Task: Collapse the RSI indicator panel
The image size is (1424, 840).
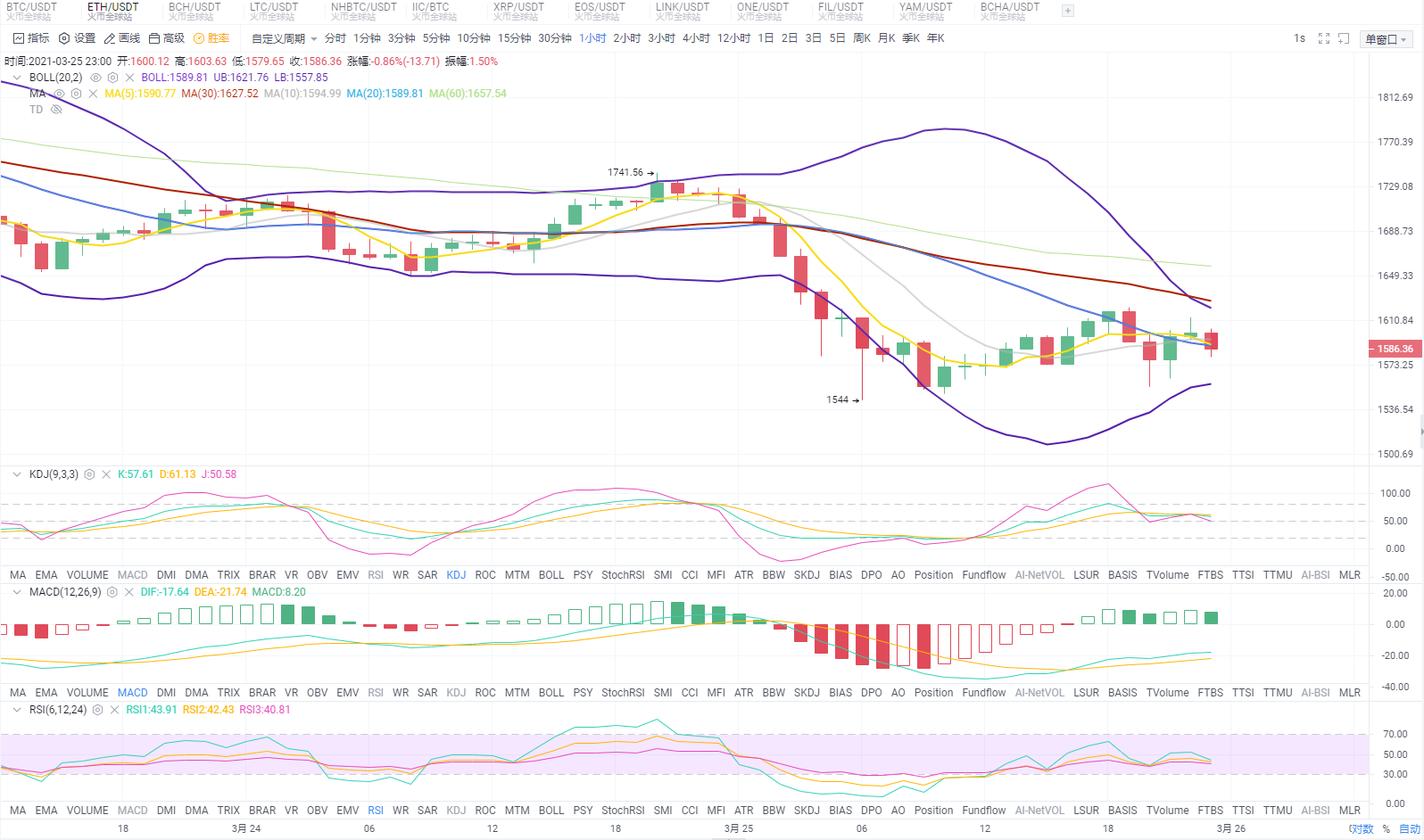Action: [x=16, y=710]
